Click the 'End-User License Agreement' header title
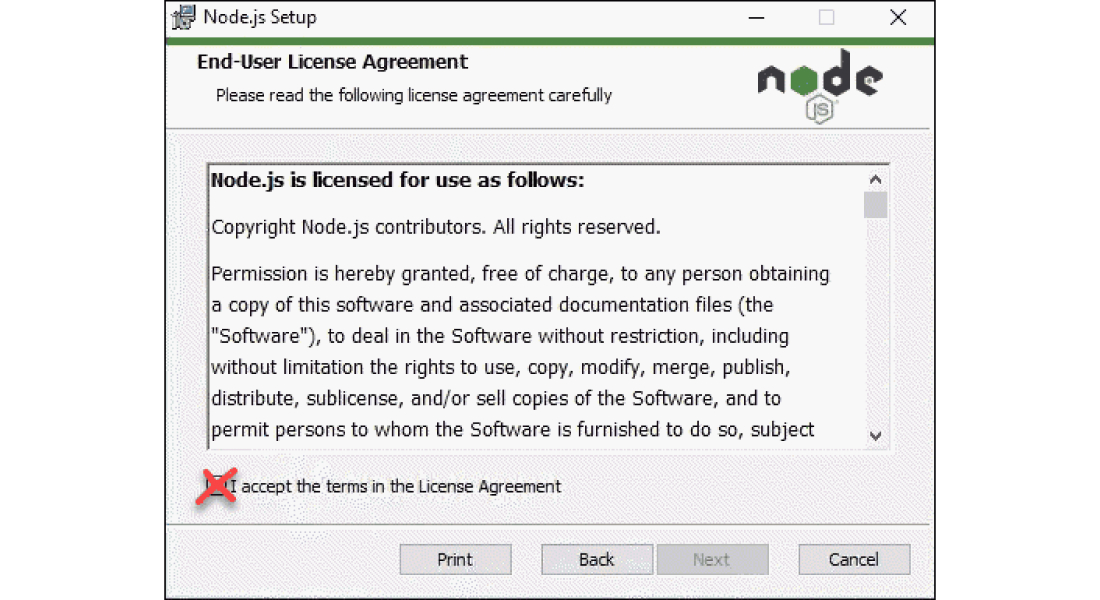Image resolution: width=1100 pixels, height=600 pixels. click(332, 62)
